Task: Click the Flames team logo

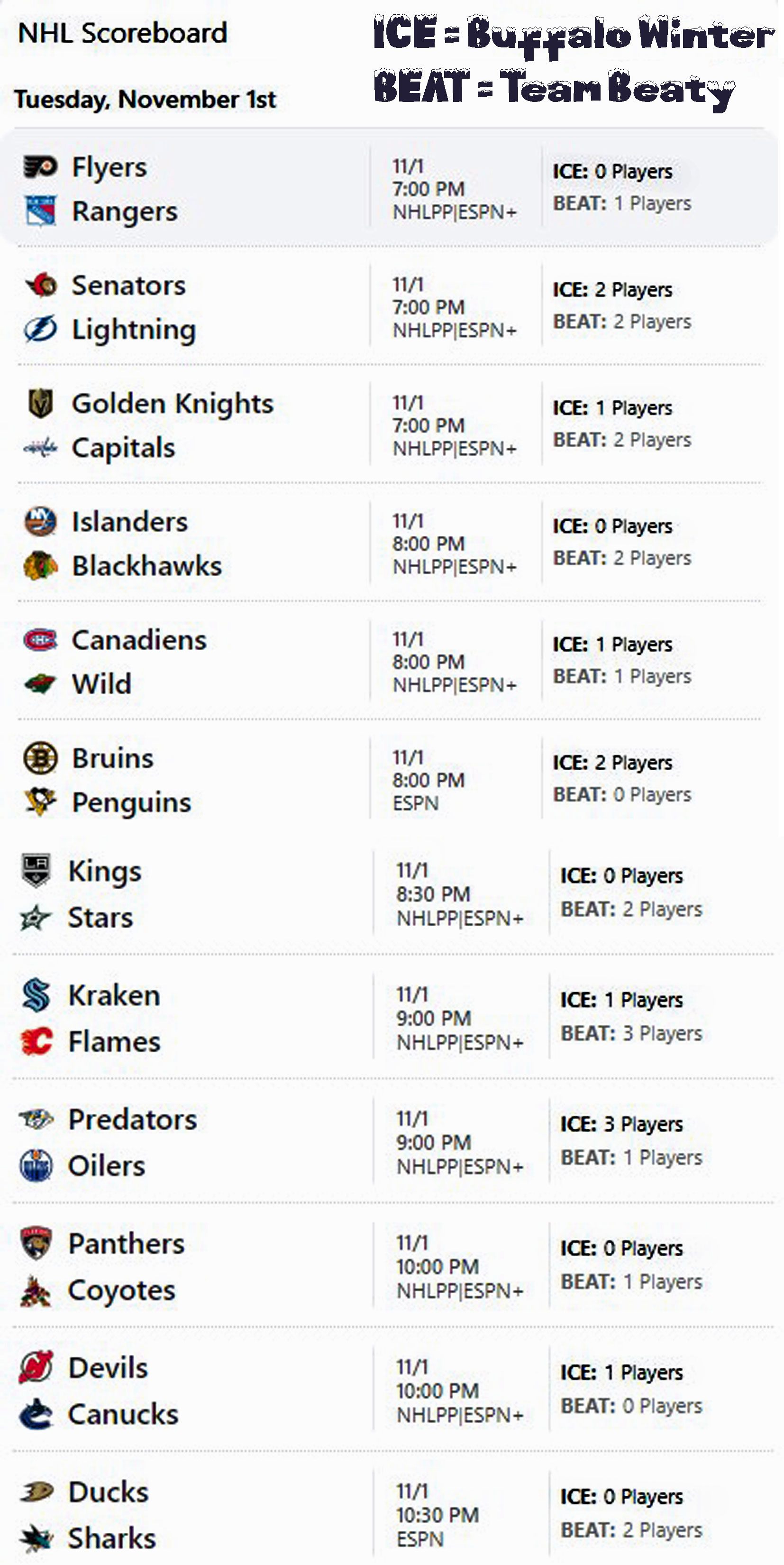Action: click(36, 1041)
